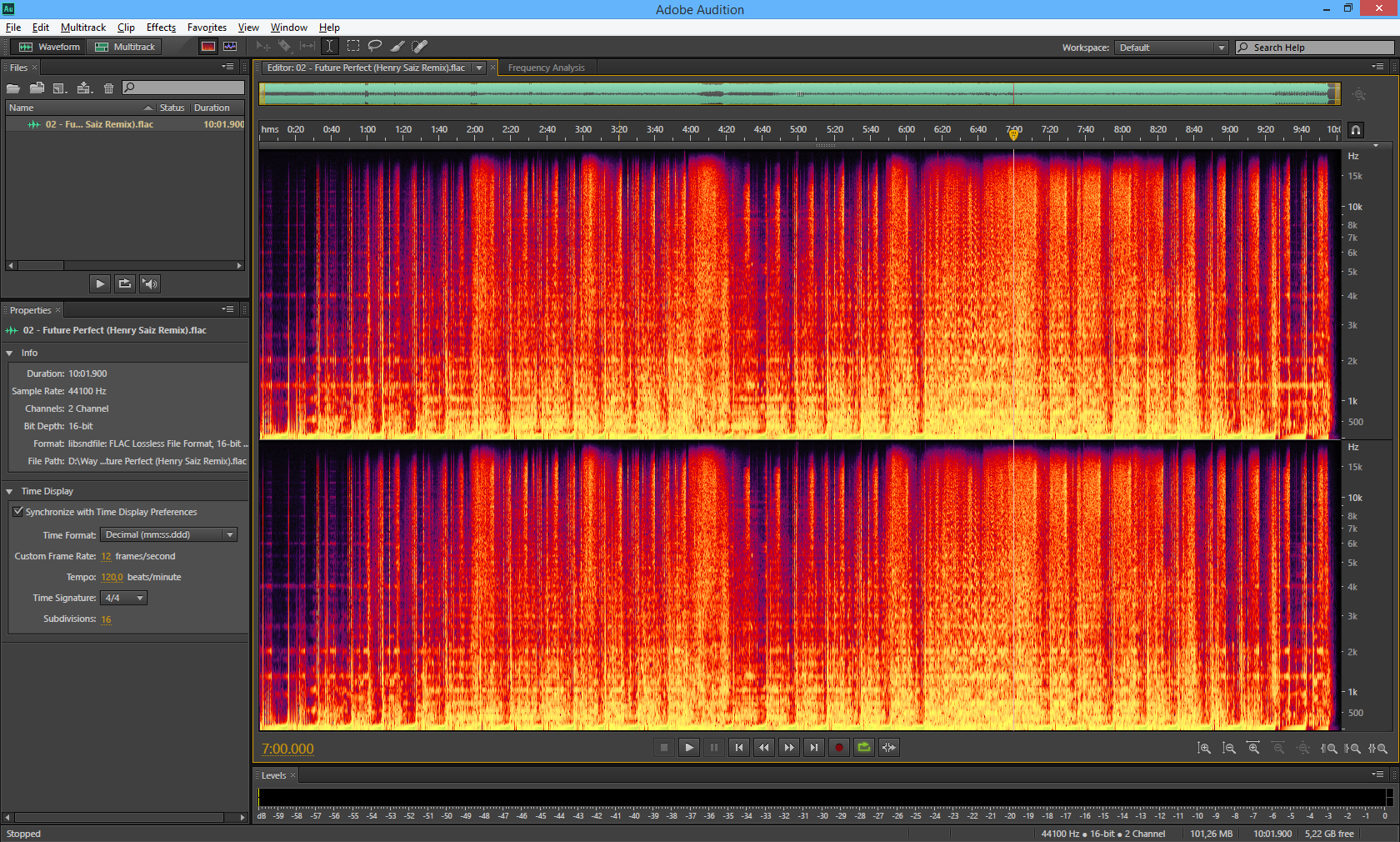Viewport: 1400px width, 842px height.
Task: Open Files panel options menu
Action: point(227,67)
